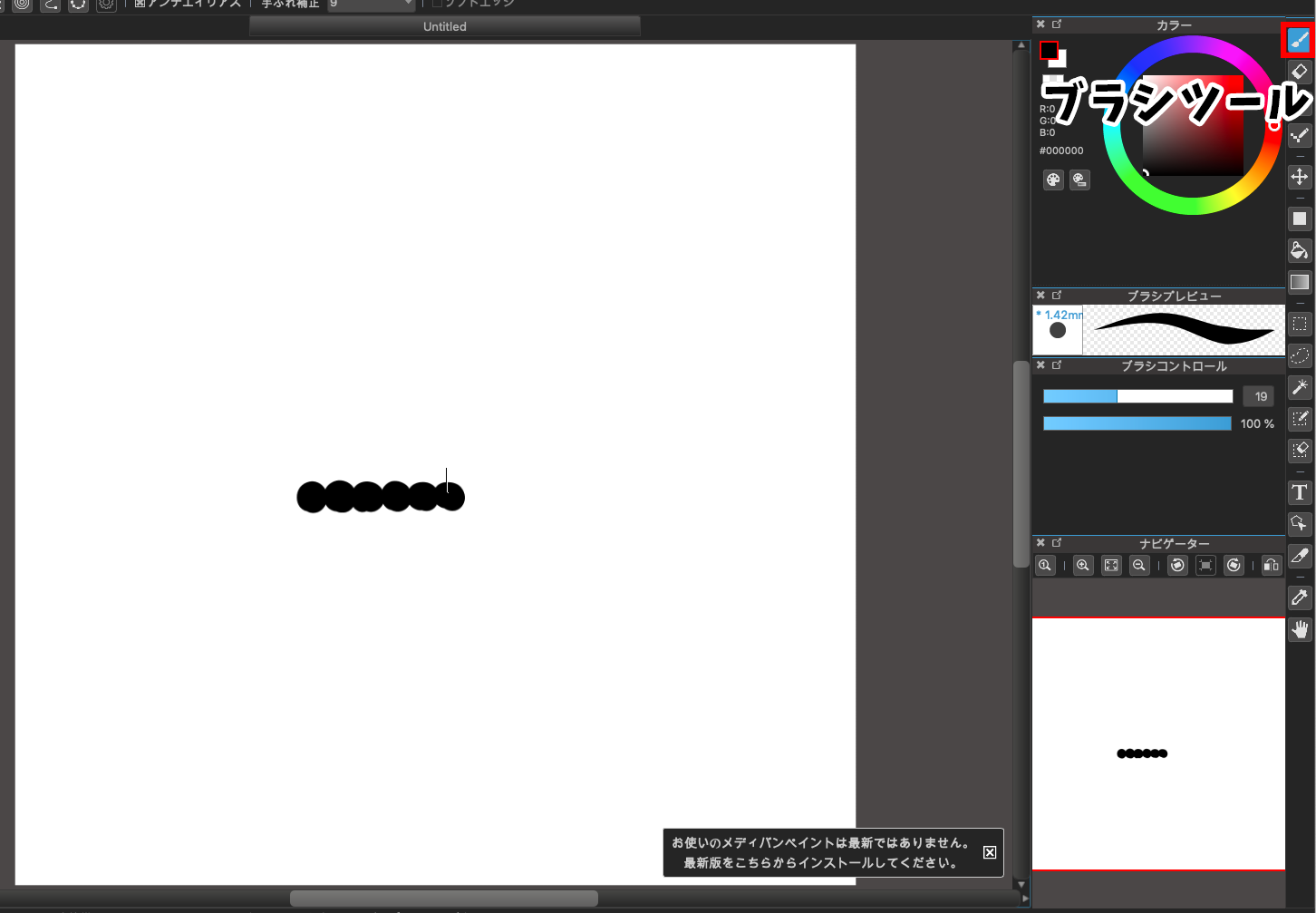The height and width of the screenshot is (913, 1316).
Task: Select the Eraser tool
Action: 1299,72
